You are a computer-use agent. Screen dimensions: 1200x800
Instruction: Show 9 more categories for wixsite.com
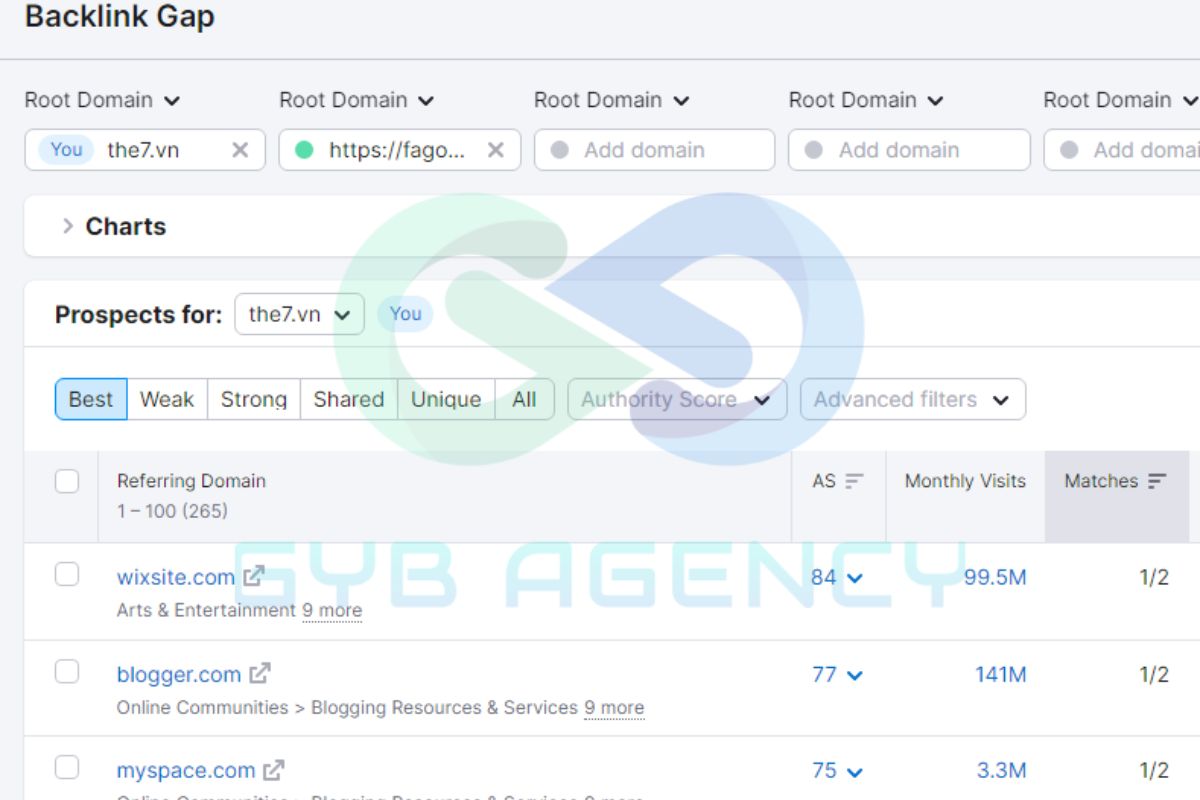[x=332, y=610]
